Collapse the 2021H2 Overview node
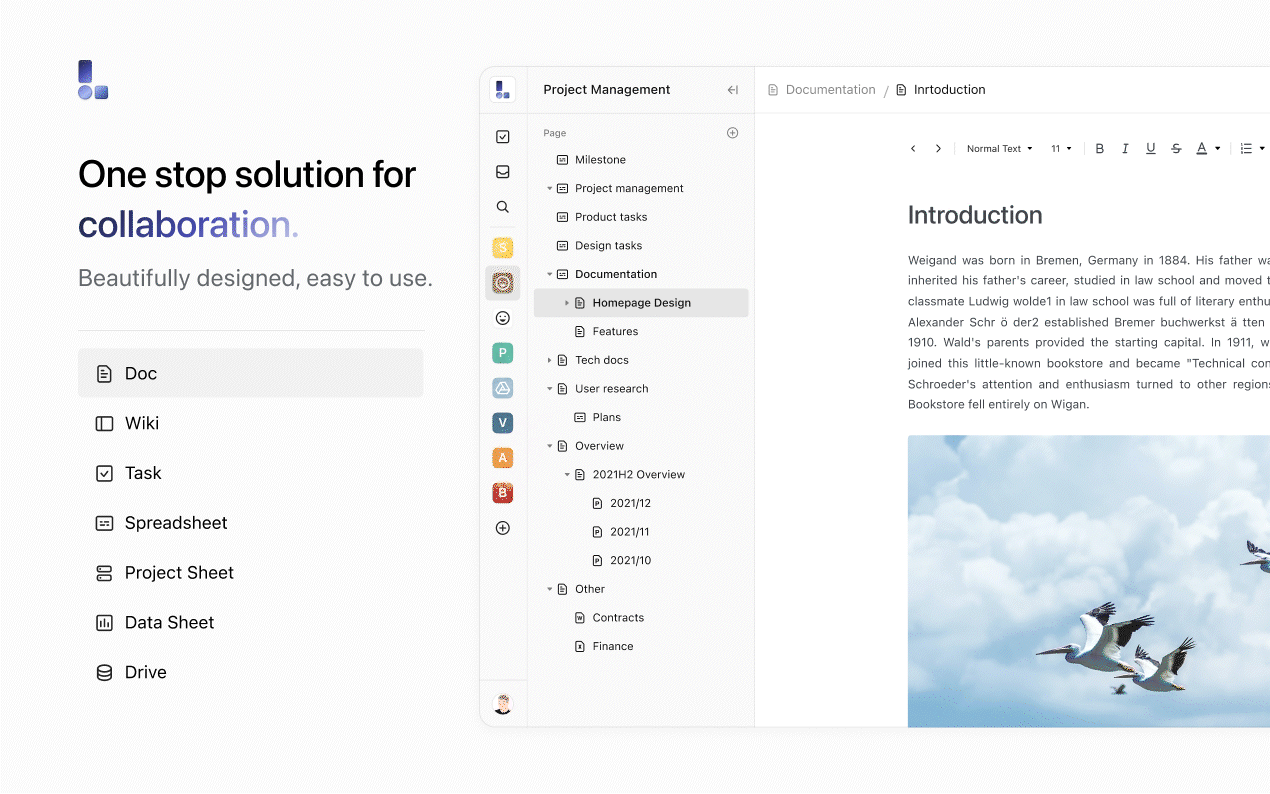 pos(567,475)
